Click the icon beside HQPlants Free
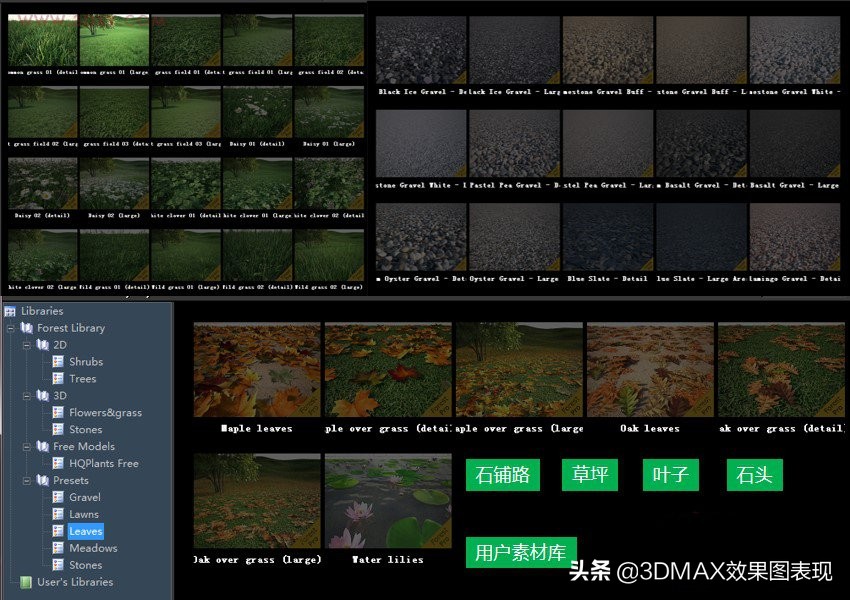 click(x=58, y=464)
